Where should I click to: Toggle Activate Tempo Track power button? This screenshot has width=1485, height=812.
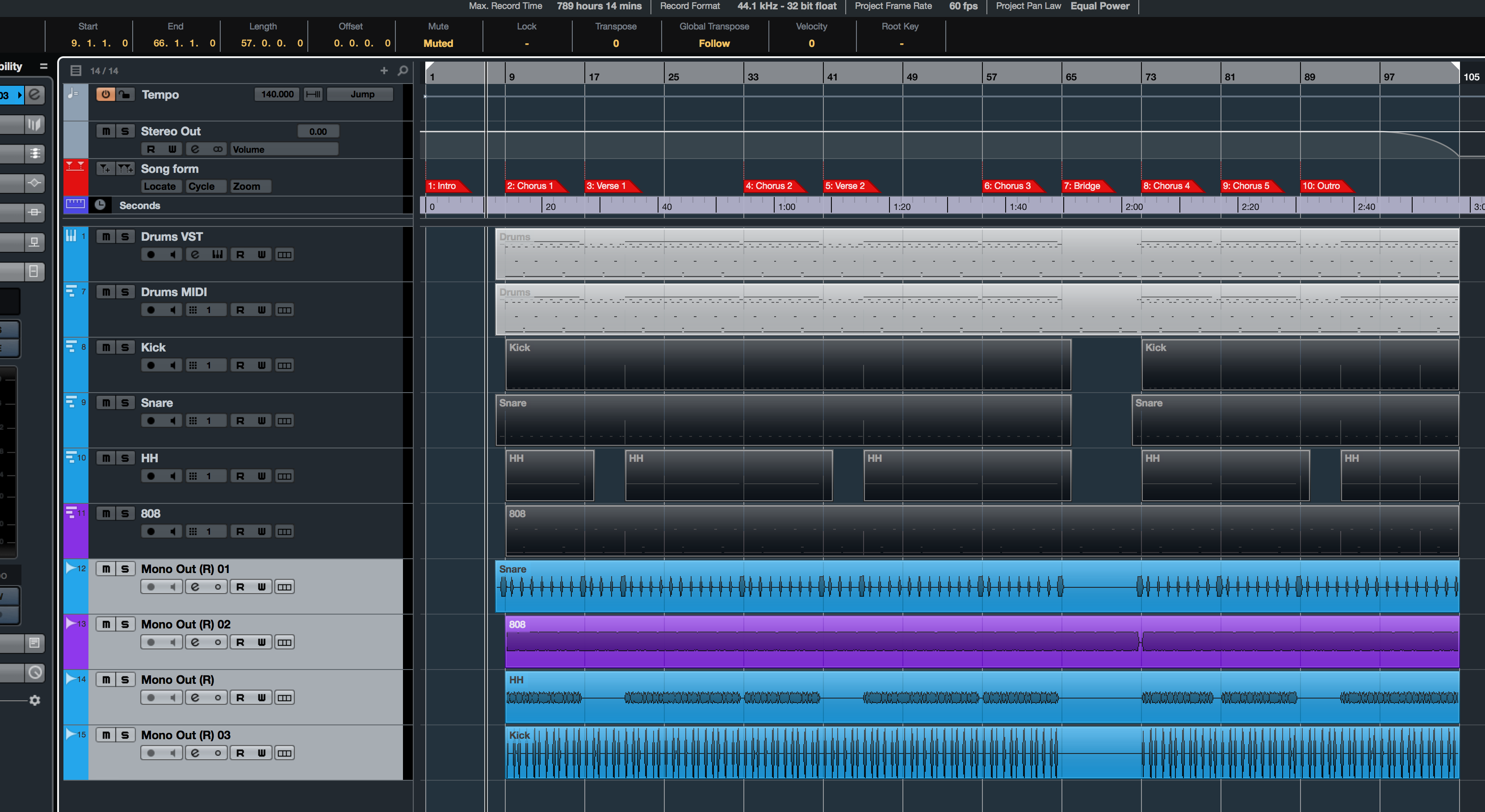(x=105, y=94)
